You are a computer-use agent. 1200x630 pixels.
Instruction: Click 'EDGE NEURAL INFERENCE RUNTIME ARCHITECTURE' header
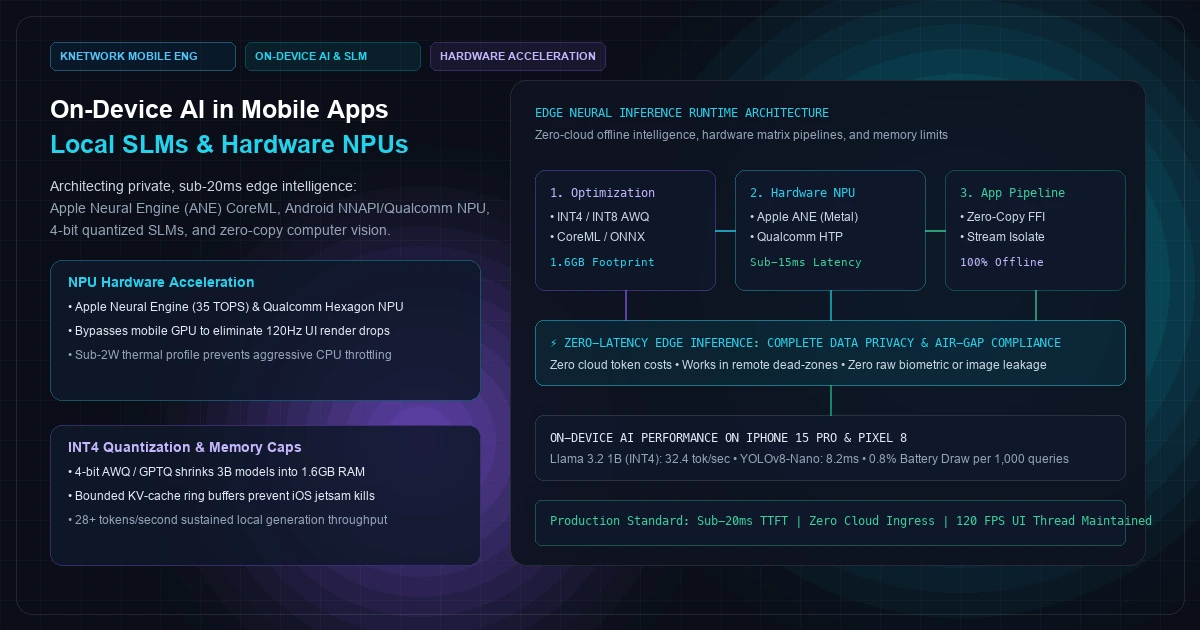(x=682, y=113)
